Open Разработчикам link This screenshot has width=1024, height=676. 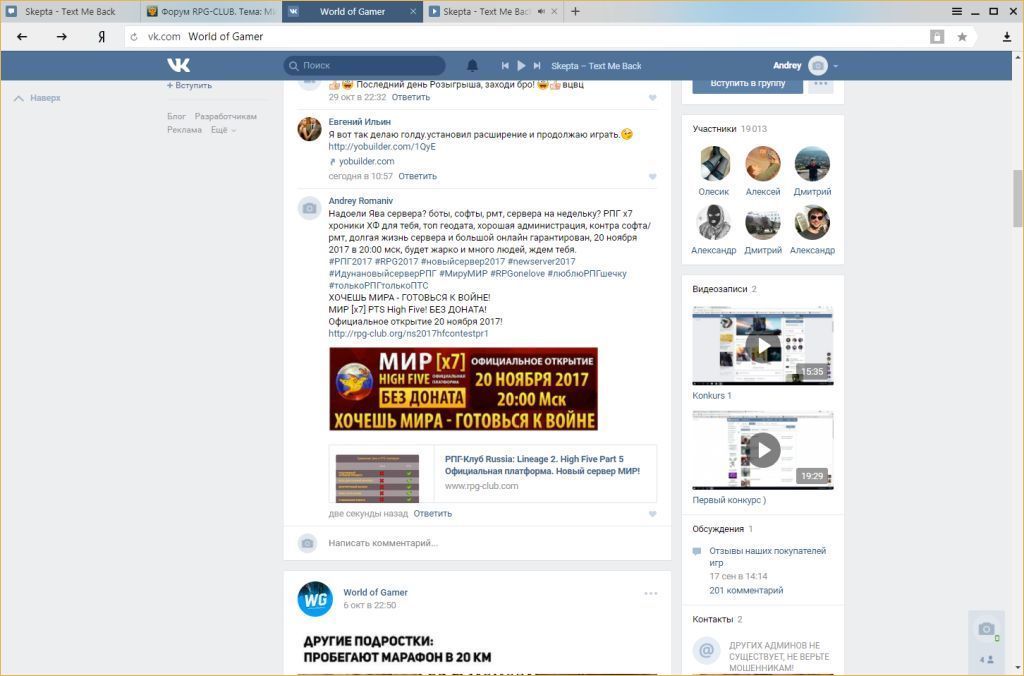pyautogui.click(x=225, y=116)
